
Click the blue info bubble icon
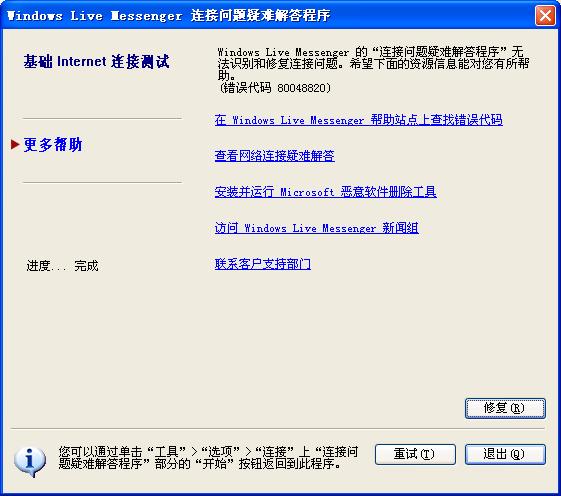30,462
